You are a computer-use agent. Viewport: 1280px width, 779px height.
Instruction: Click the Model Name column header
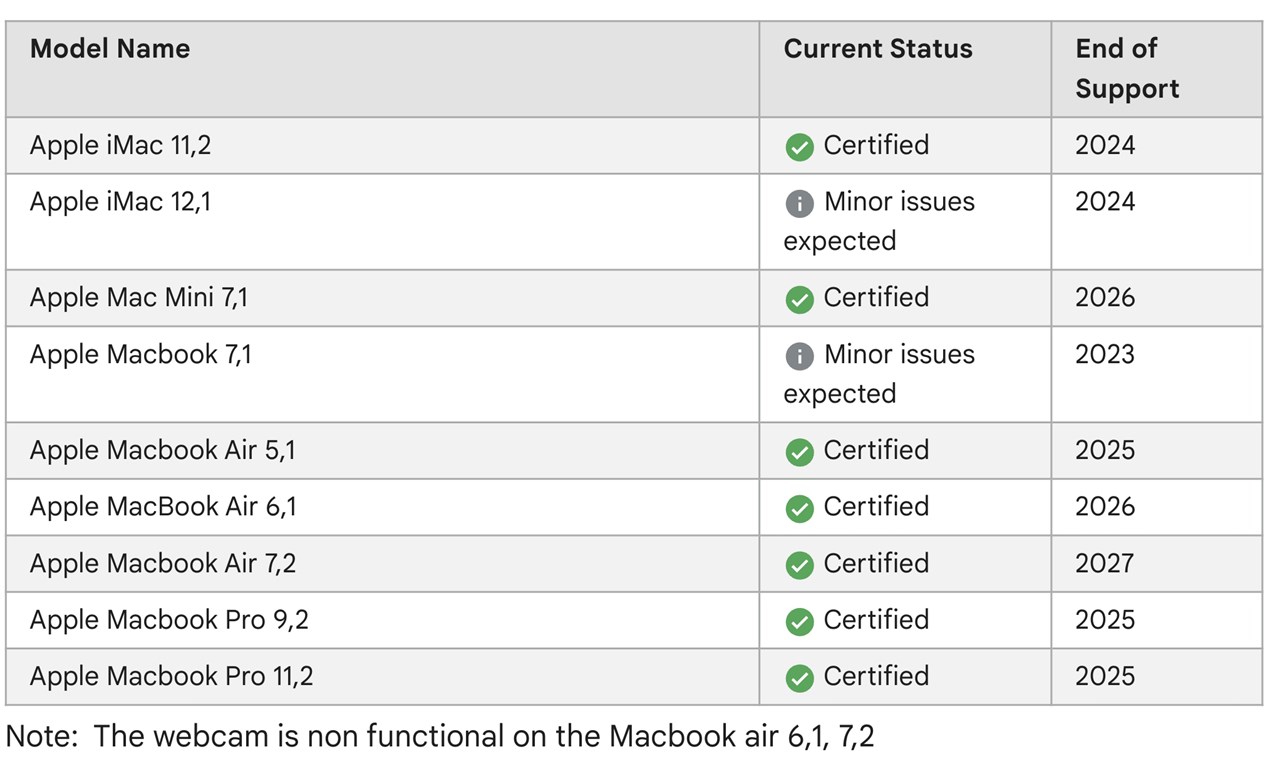coord(110,49)
